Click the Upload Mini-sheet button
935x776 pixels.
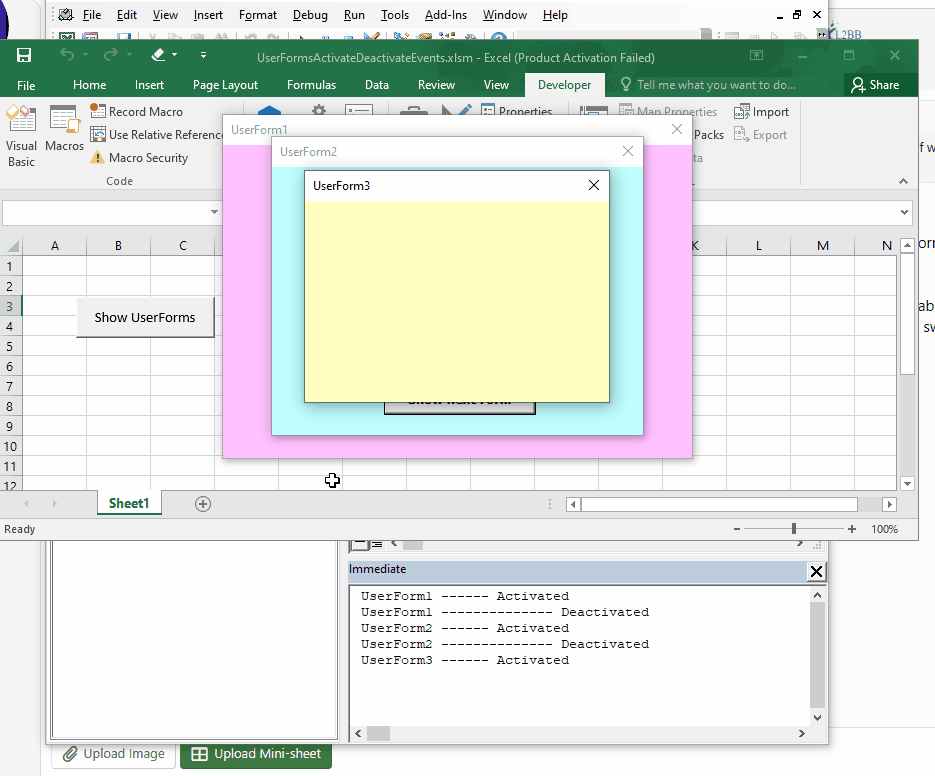point(256,754)
